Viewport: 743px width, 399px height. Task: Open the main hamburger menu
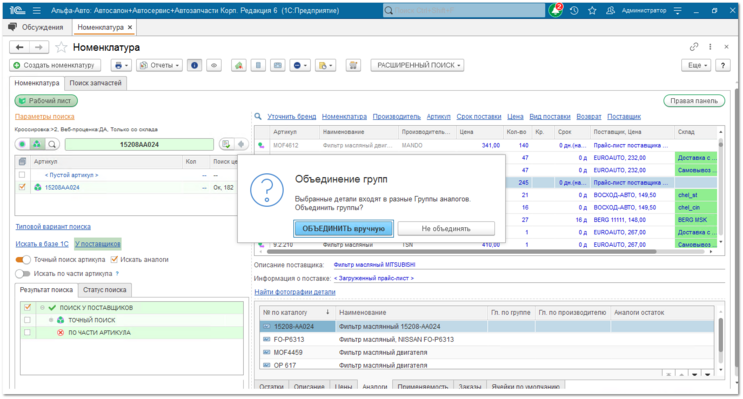coord(36,10)
